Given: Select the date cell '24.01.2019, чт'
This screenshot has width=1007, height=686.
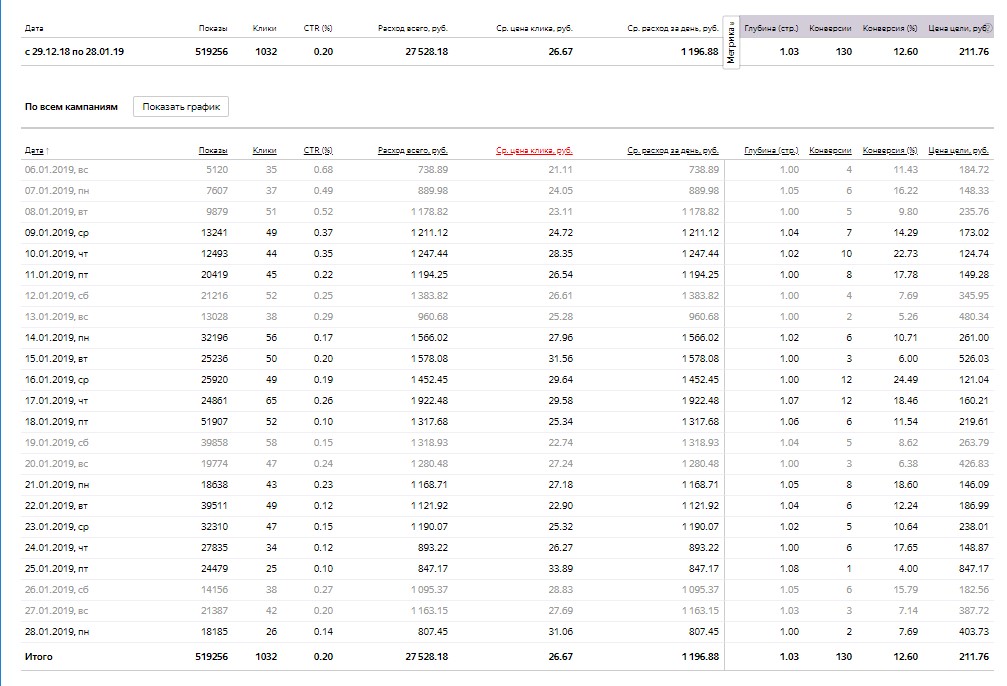Looking at the screenshot, I should tap(57, 547).
